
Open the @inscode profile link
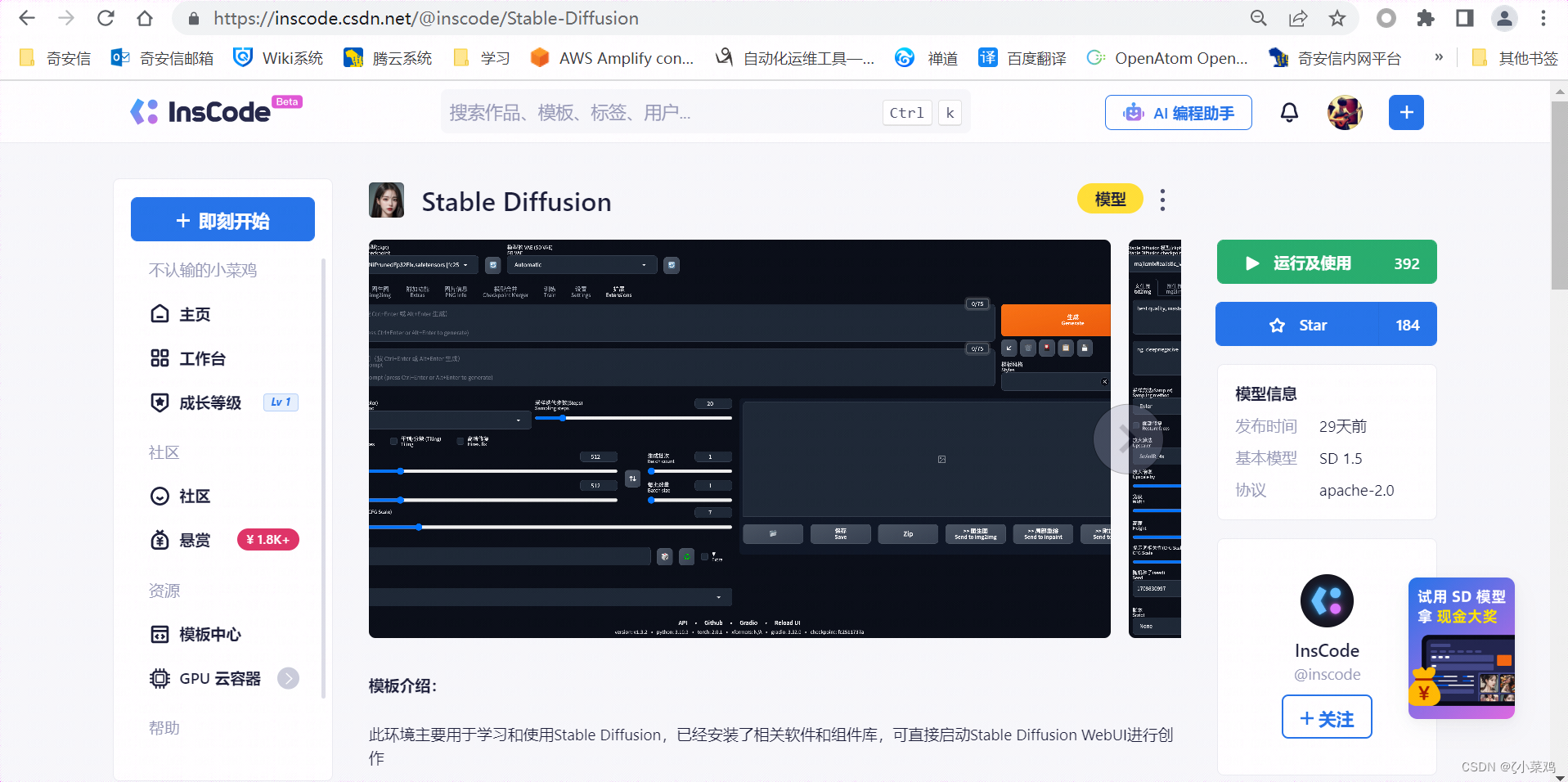coord(1327,674)
